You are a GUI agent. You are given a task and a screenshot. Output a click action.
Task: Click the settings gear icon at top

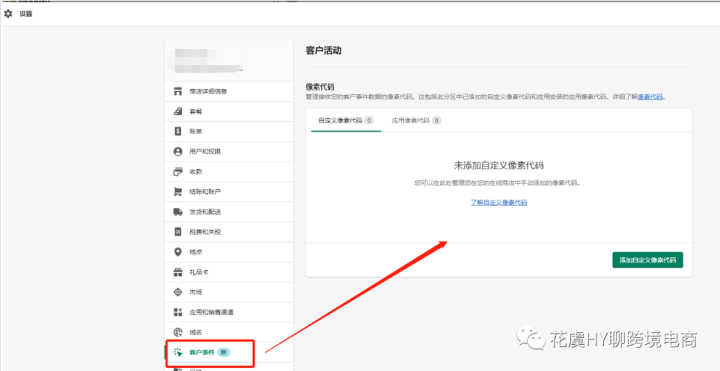(x=8, y=14)
